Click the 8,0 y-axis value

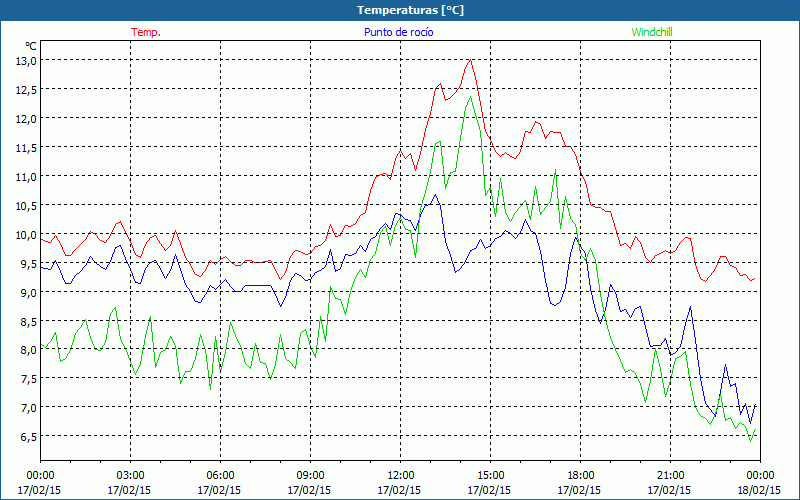click(29, 349)
